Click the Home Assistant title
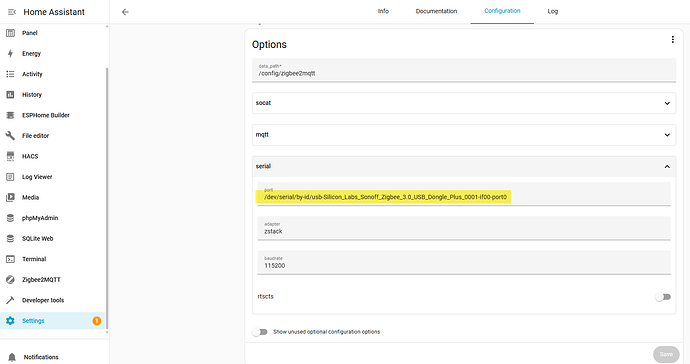 tap(54, 12)
